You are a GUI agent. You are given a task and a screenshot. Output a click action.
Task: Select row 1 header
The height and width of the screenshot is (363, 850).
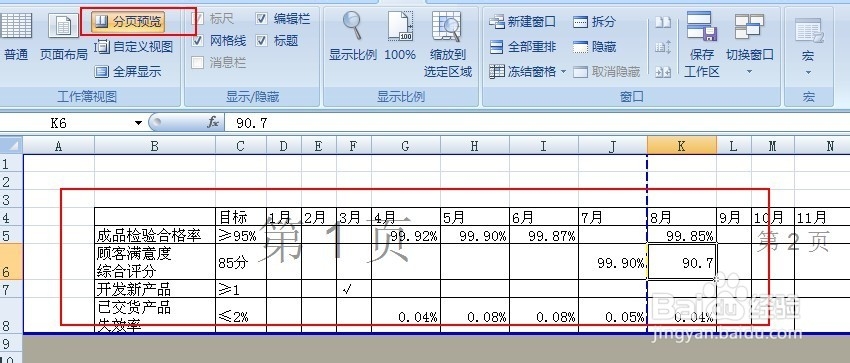click(x=11, y=163)
